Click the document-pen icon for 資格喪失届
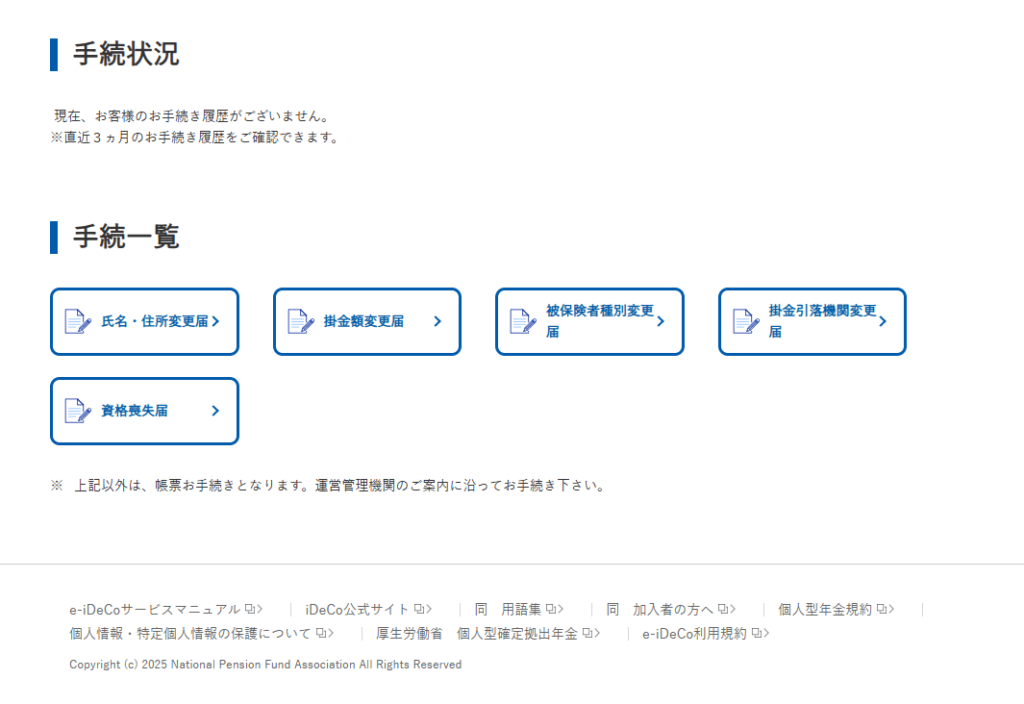1024x704 pixels. coord(77,410)
